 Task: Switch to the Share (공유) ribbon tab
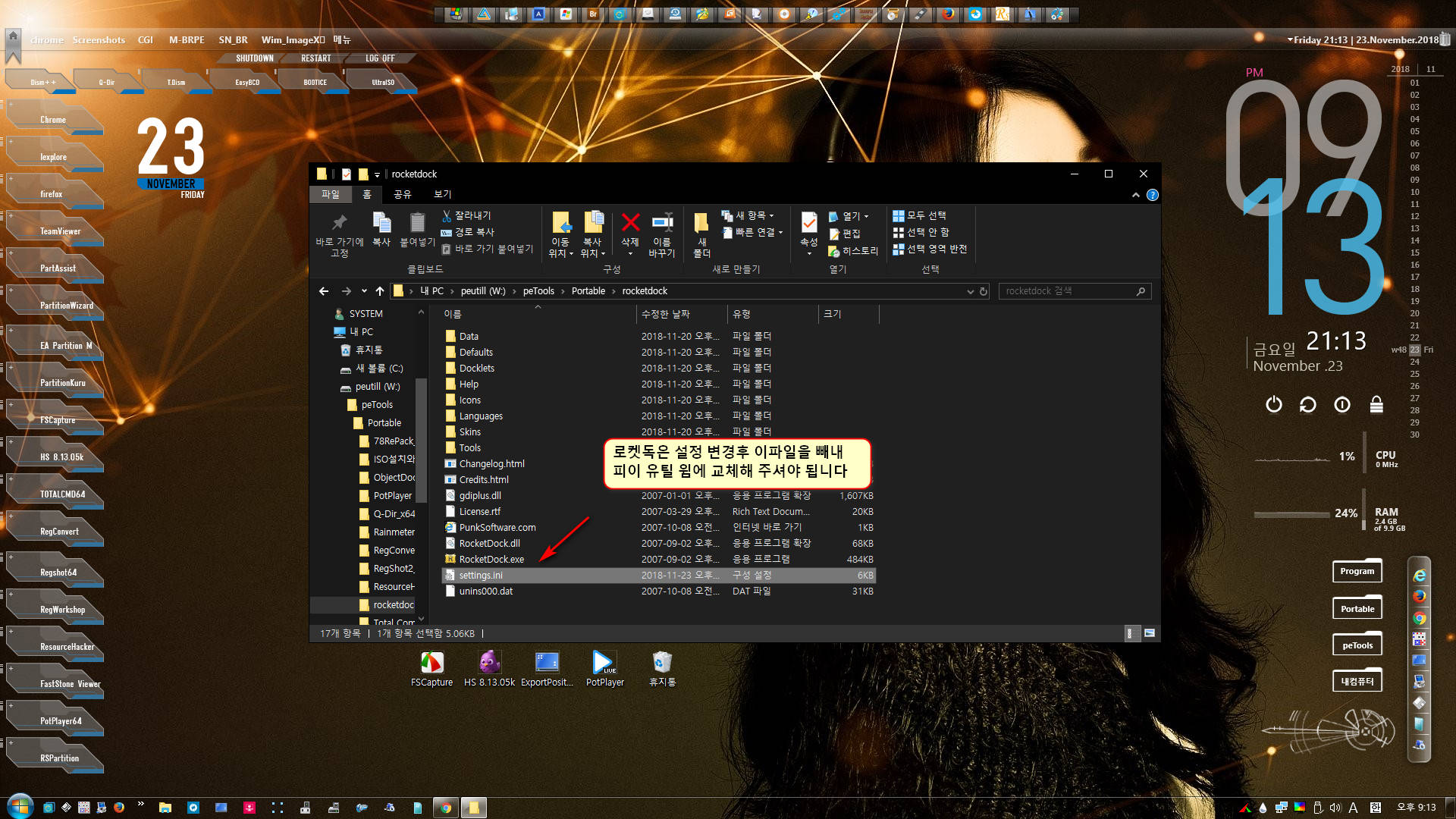(403, 195)
